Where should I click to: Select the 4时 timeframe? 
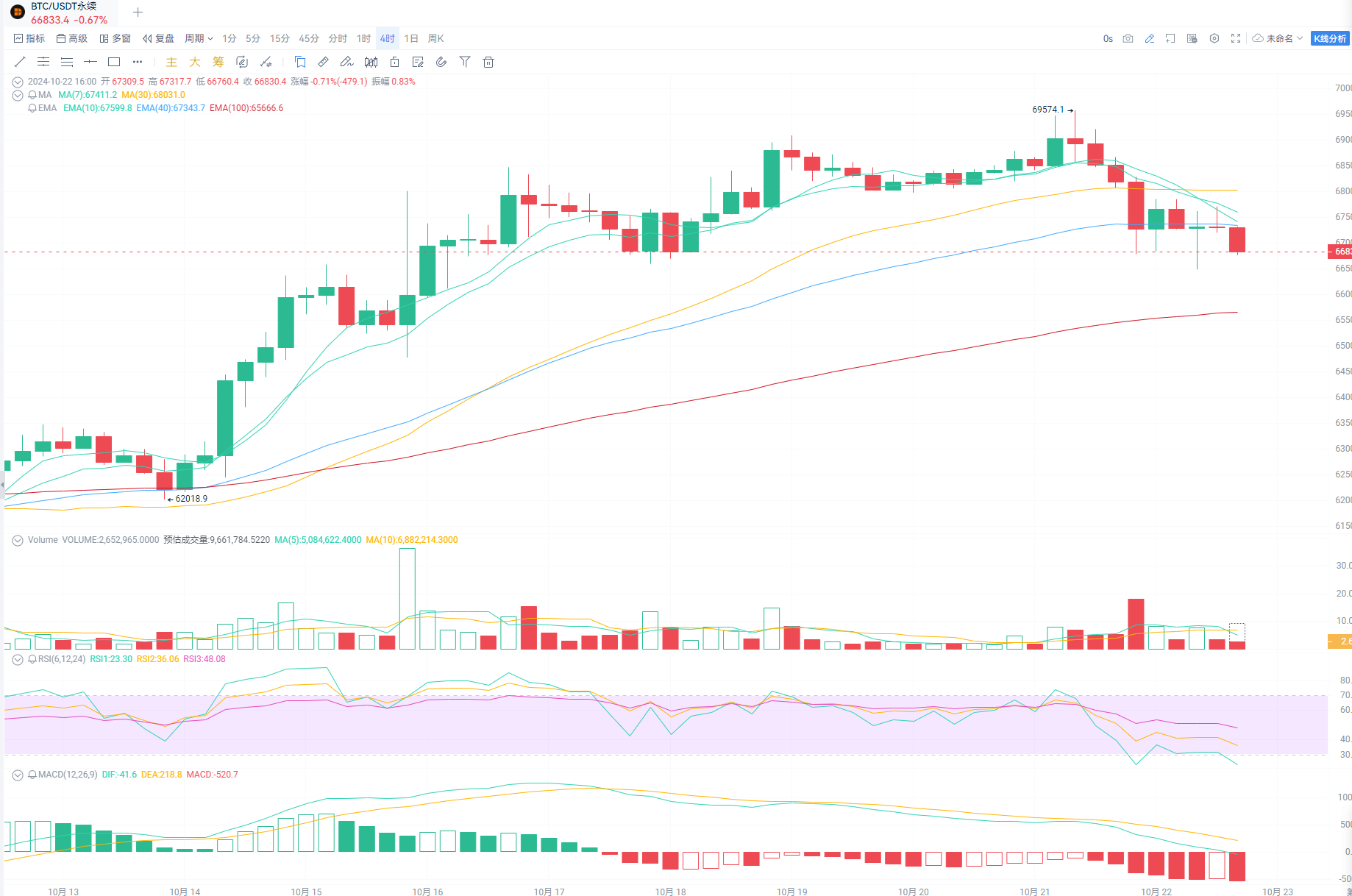(388, 38)
